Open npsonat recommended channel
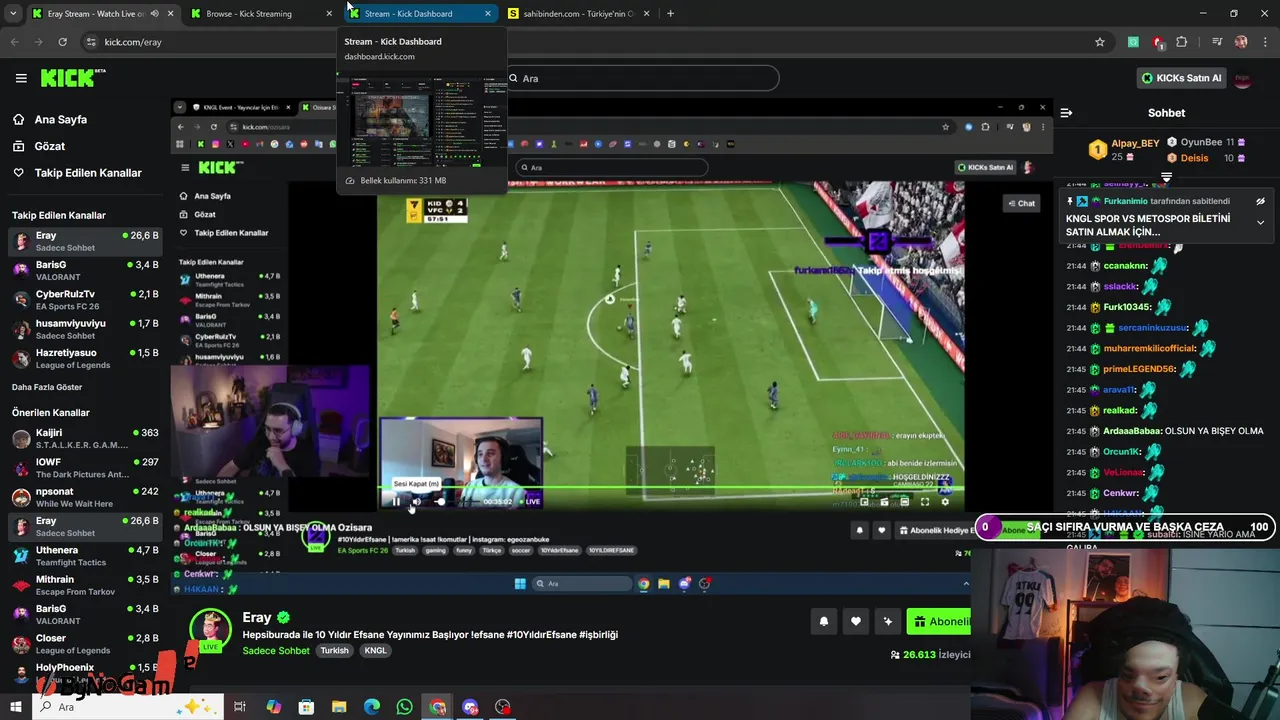The image size is (1280, 720). (84, 497)
